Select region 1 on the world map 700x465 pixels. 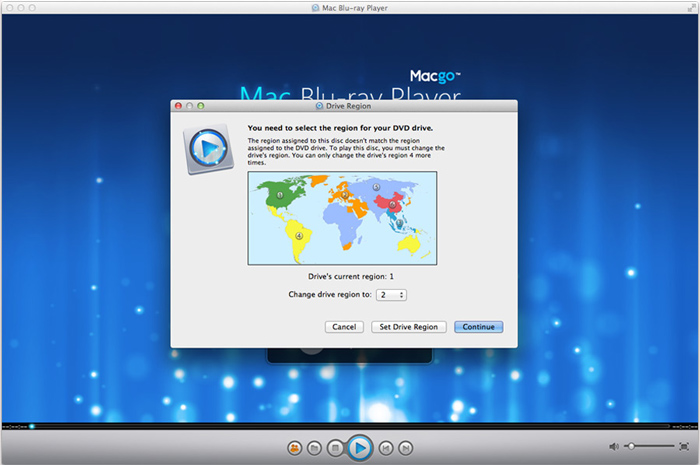click(x=280, y=195)
